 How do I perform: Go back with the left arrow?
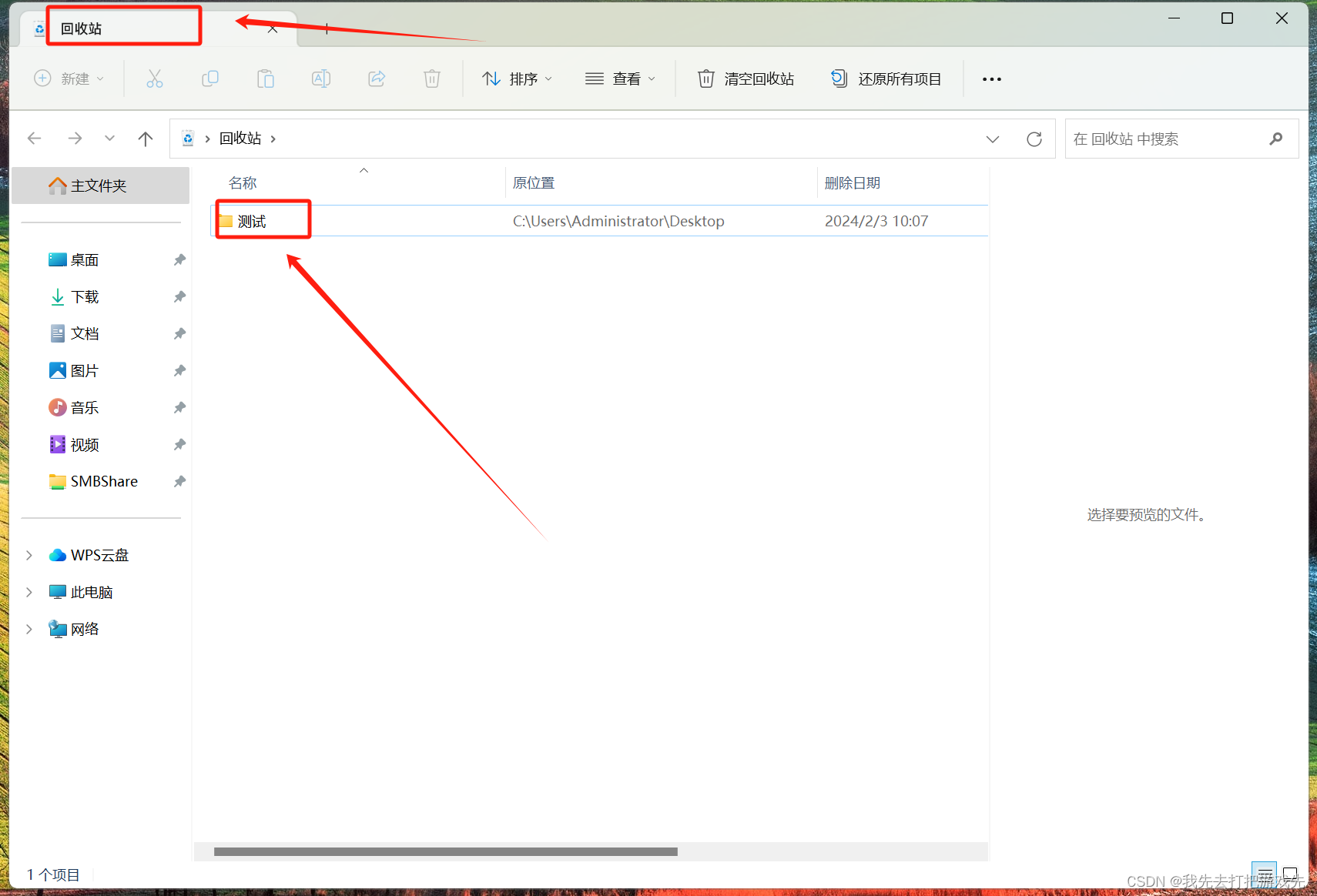34,139
